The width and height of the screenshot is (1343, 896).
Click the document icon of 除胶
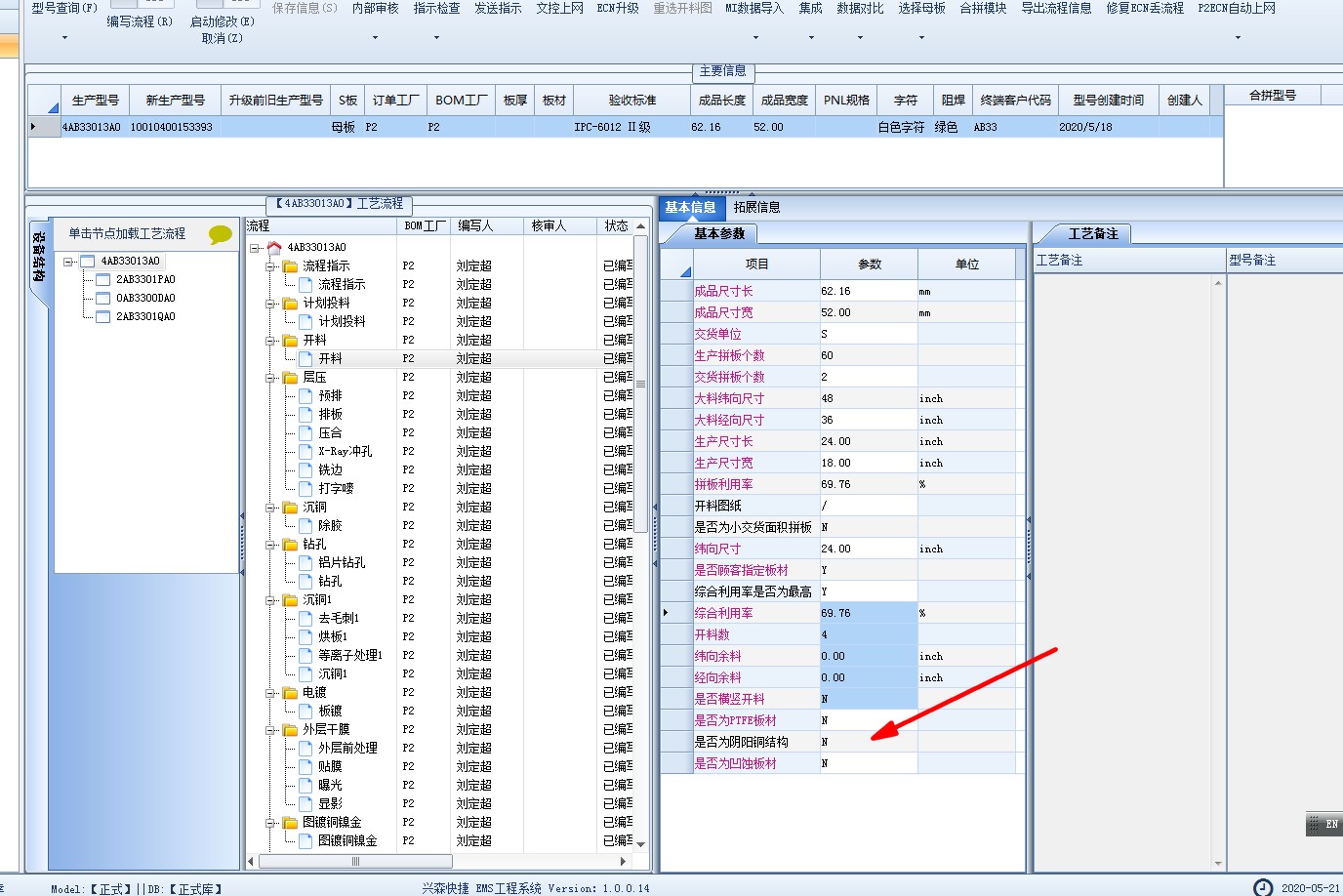coord(305,525)
